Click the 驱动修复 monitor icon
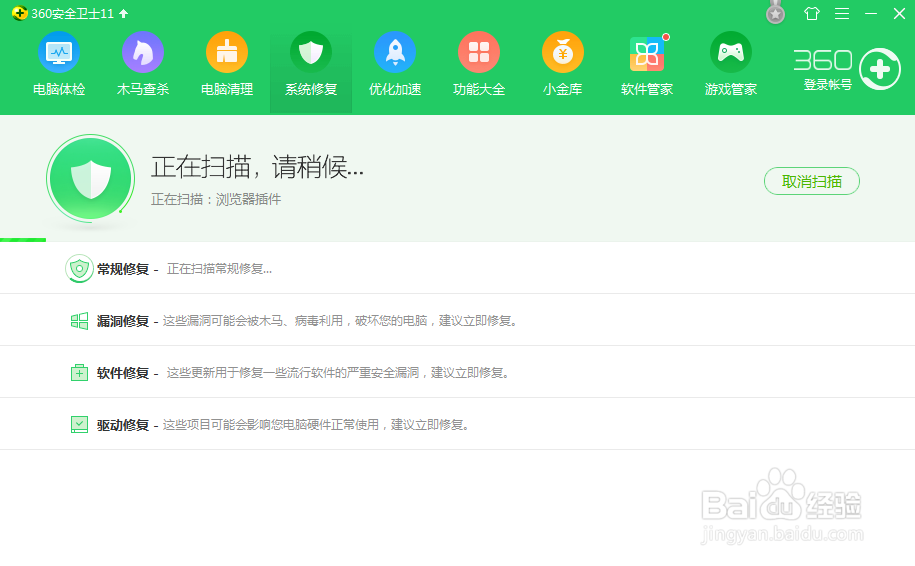 (79, 424)
